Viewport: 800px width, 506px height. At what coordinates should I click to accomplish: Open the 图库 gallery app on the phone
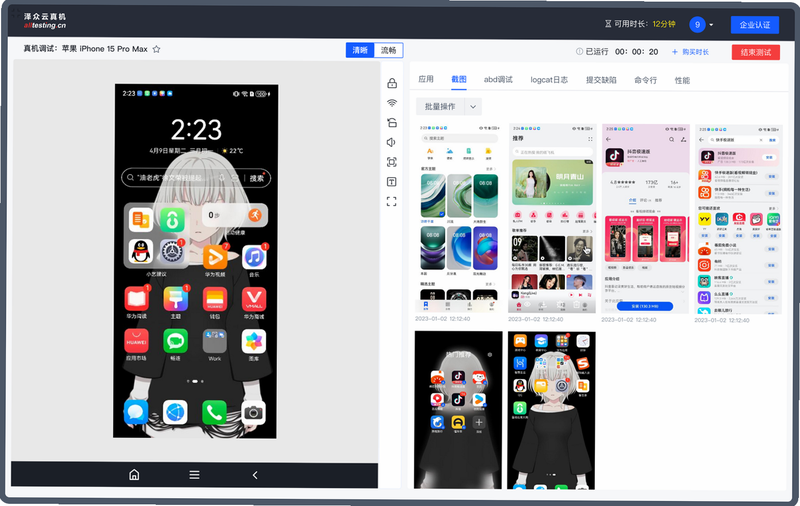coord(254,344)
